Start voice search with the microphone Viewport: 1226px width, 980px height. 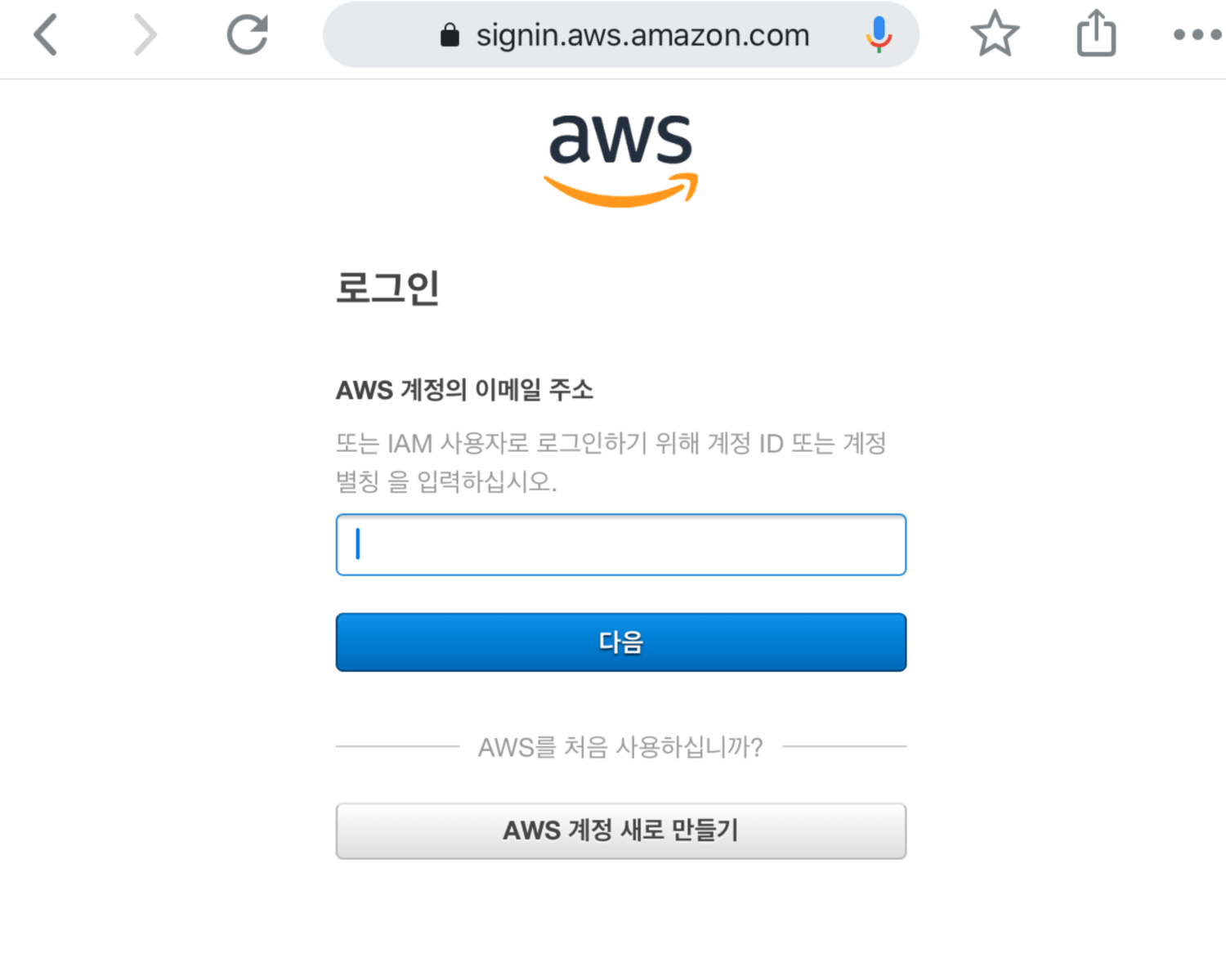tap(879, 35)
